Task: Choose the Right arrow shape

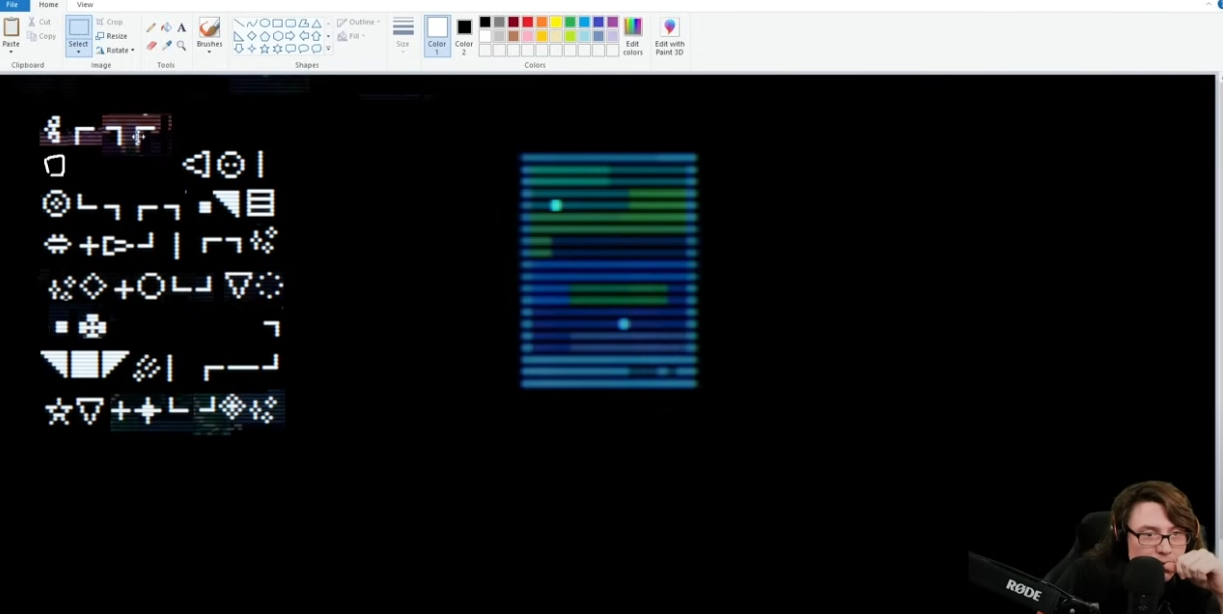Action: click(290, 36)
